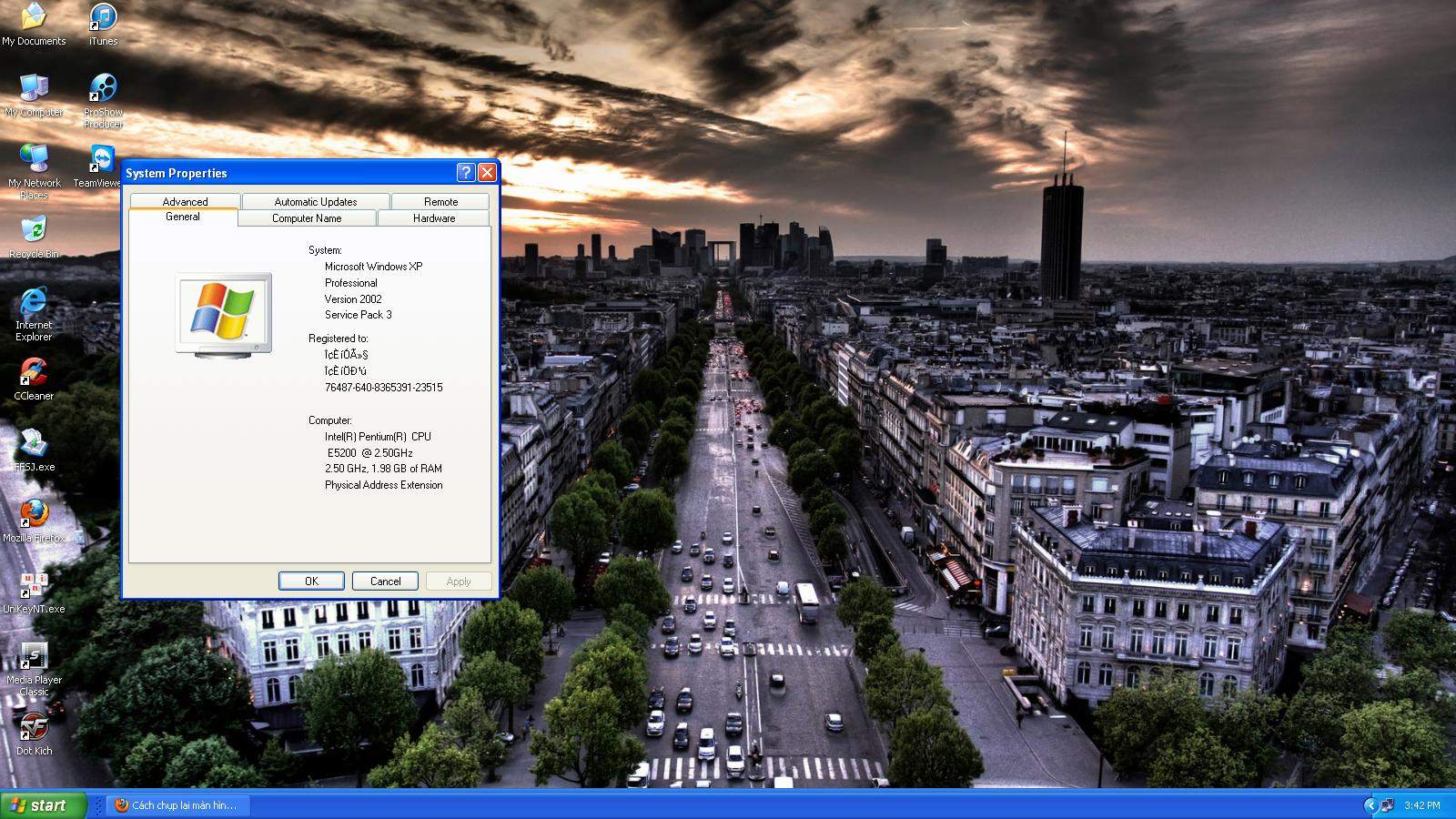Open the ProShow Producer shortcut
Image resolution: width=1456 pixels, height=819 pixels.
(x=103, y=89)
